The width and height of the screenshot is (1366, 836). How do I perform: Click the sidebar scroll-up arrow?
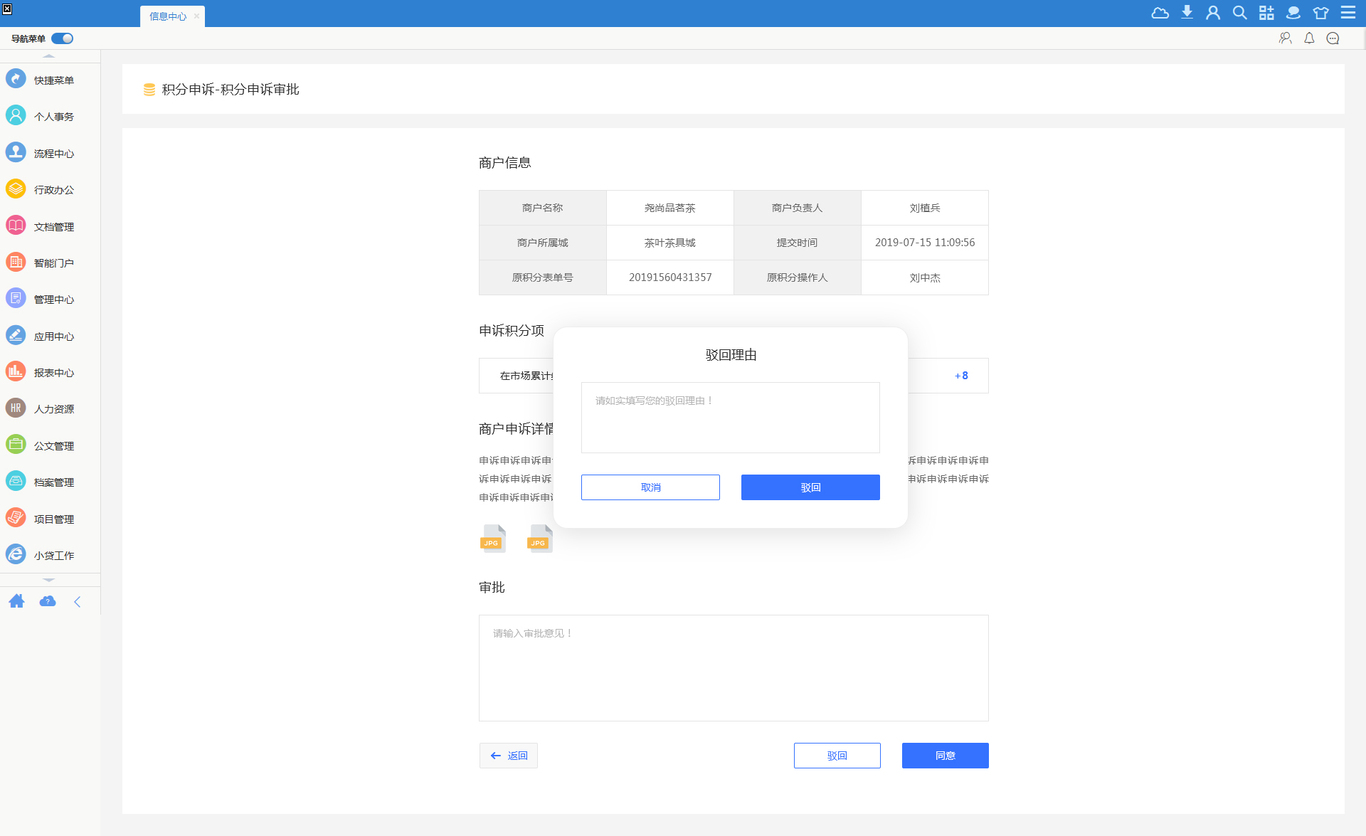click(x=49, y=56)
